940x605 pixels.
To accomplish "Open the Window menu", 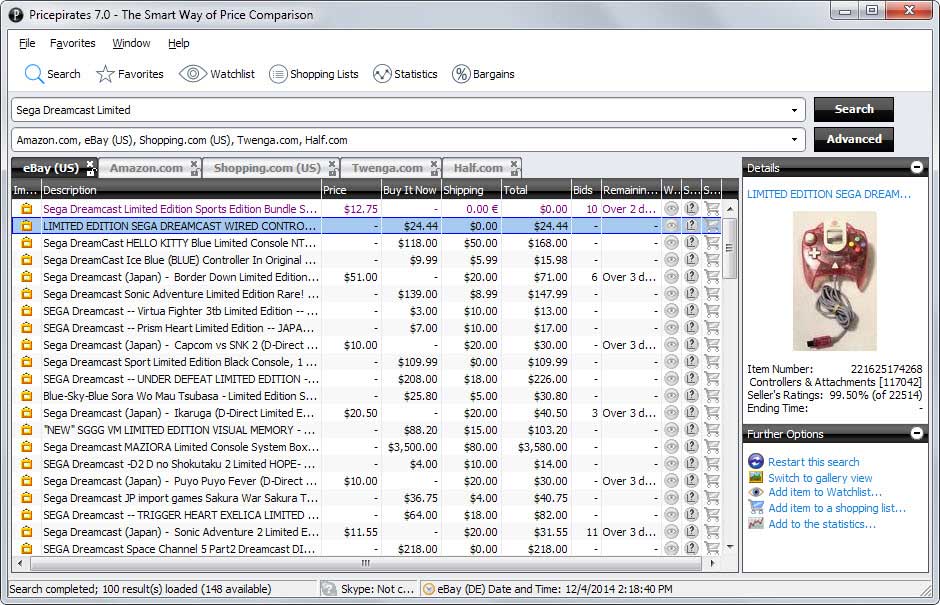I will pos(131,43).
